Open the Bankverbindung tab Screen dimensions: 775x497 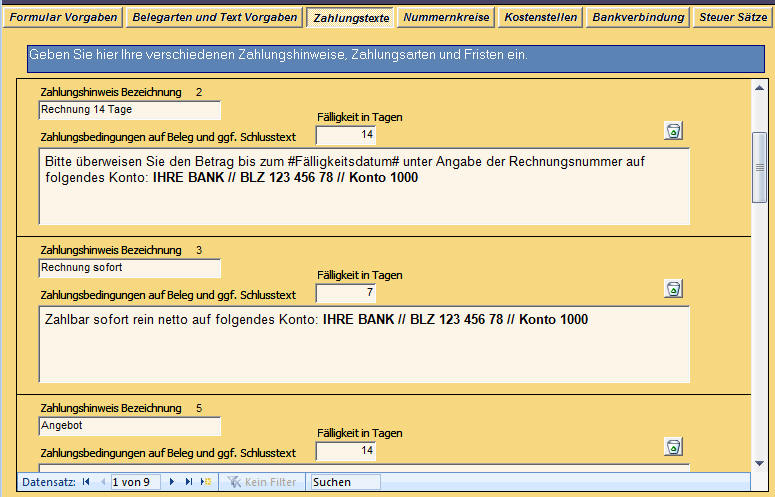click(638, 18)
